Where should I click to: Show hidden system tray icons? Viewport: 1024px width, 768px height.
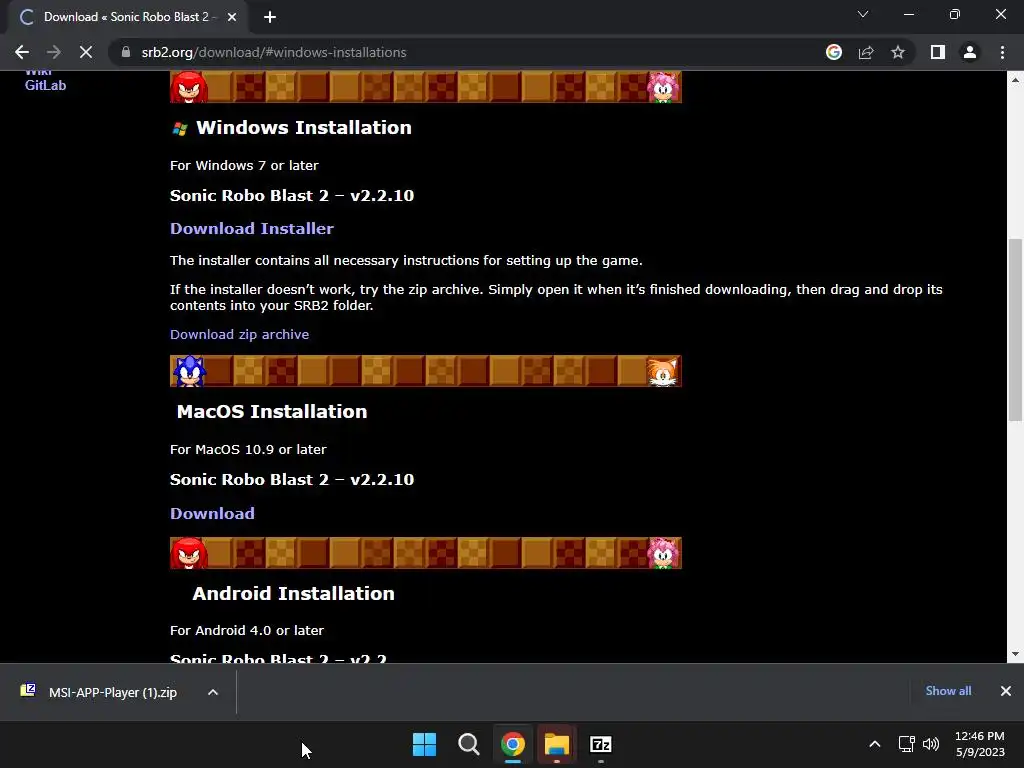point(875,744)
